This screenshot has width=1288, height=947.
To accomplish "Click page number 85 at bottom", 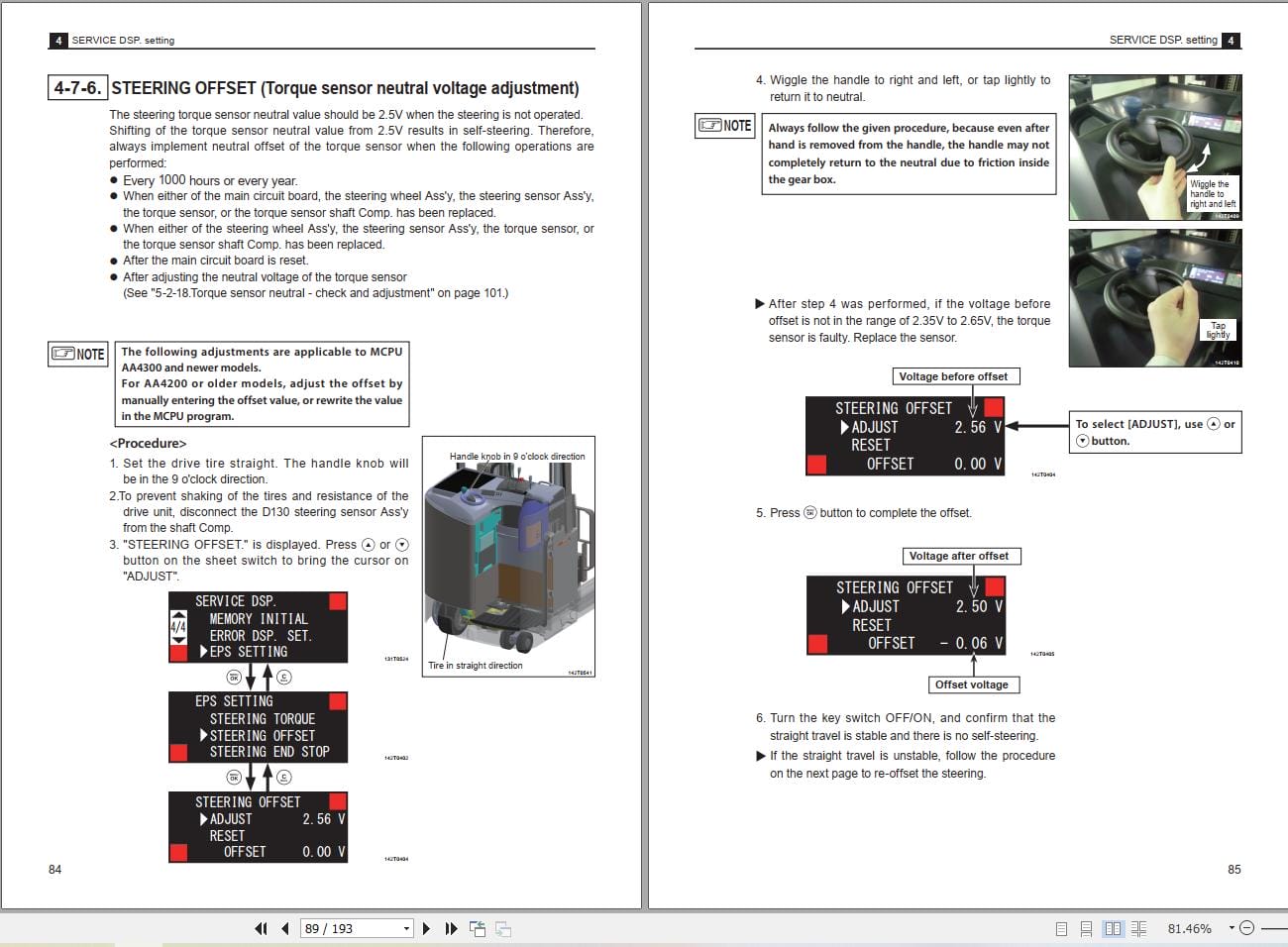I will [x=1234, y=870].
